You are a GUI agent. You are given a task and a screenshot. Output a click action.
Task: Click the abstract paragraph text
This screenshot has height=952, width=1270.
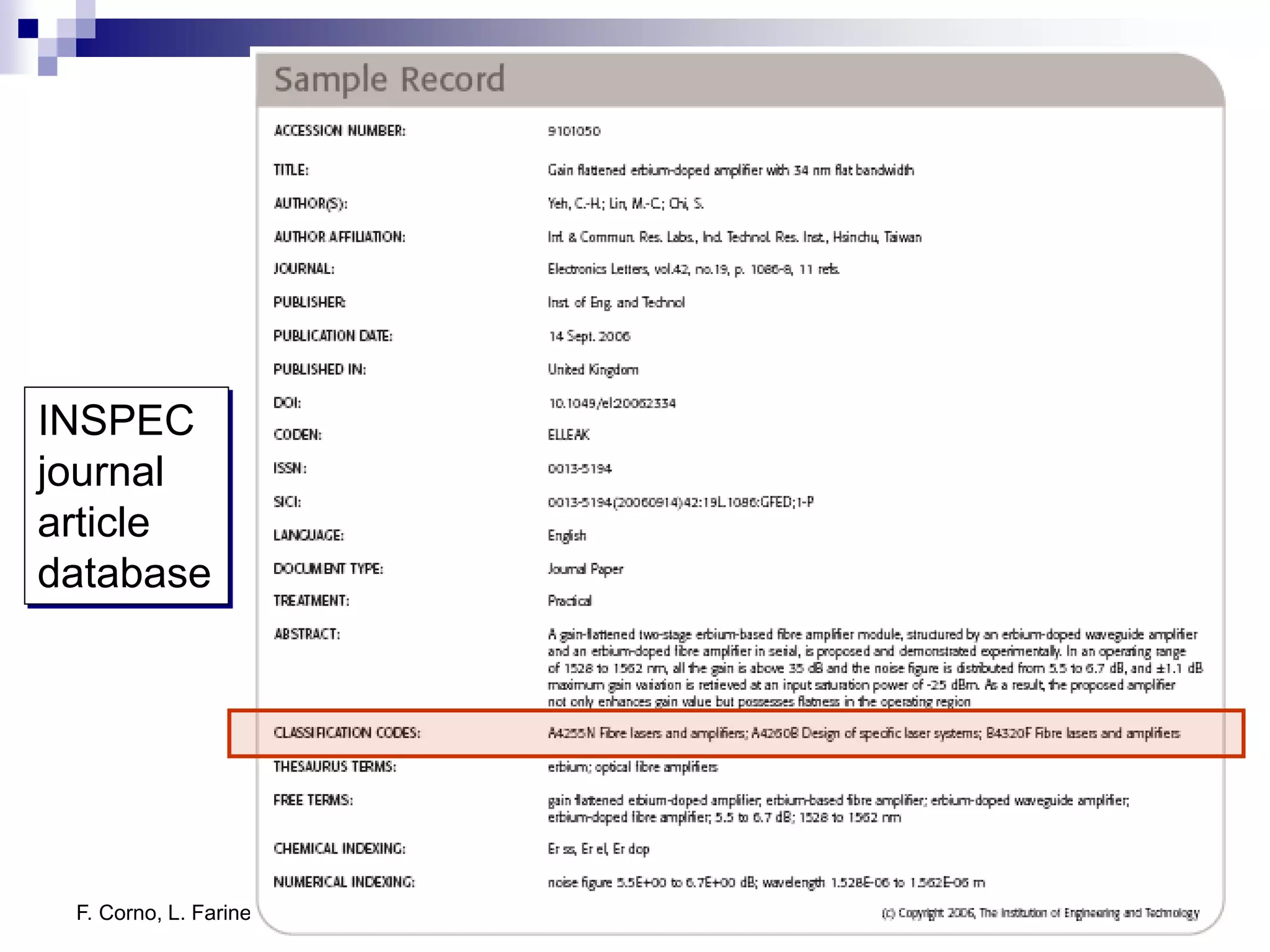(x=875, y=668)
